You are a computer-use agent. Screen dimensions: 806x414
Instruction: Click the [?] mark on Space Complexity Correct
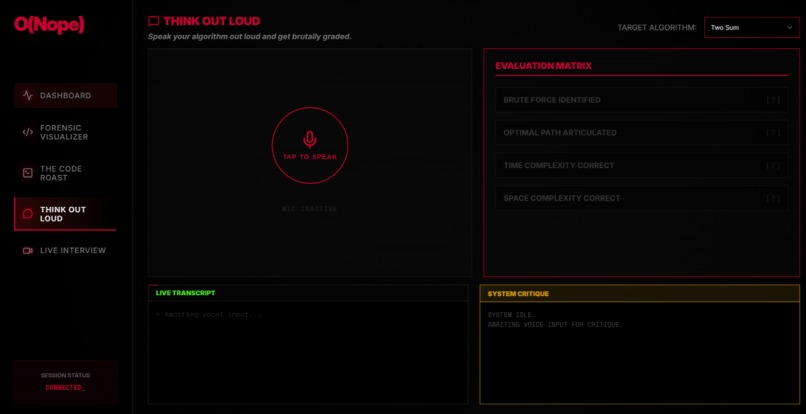(773, 198)
